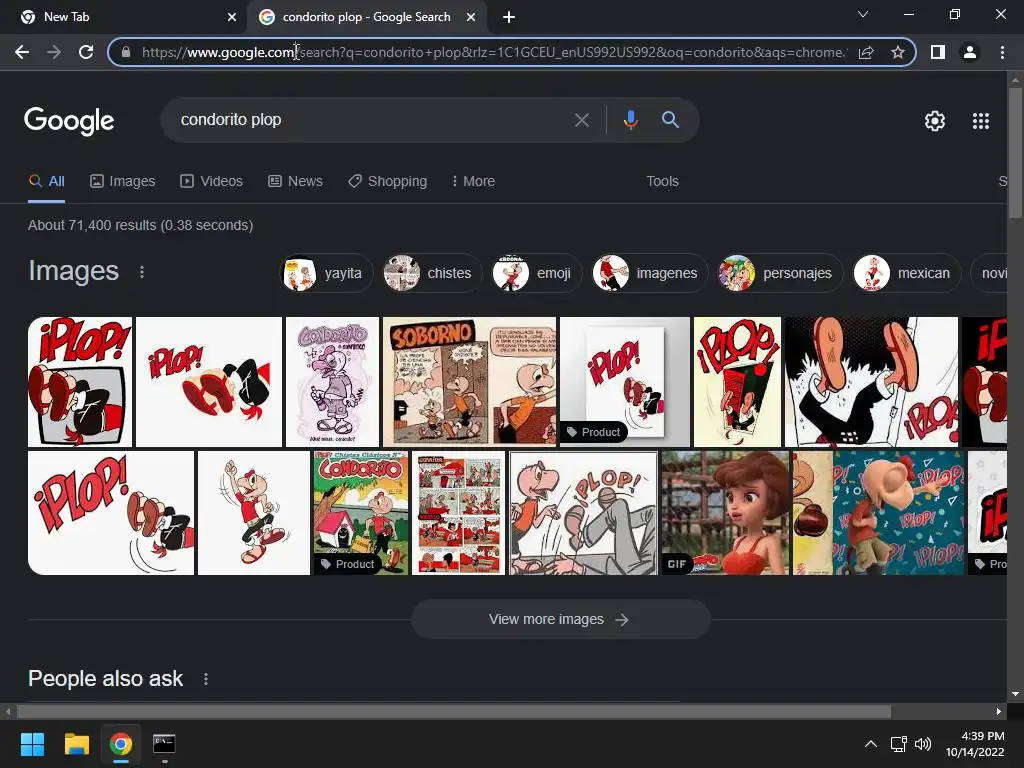Click the forward navigation arrow

(54, 52)
